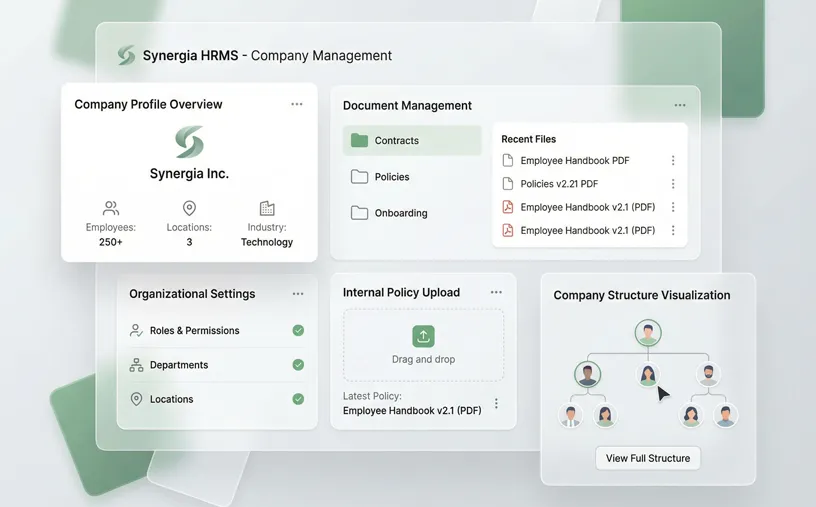Toggle Departments green checkmark

pyautogui.click(x=298, y=365)
